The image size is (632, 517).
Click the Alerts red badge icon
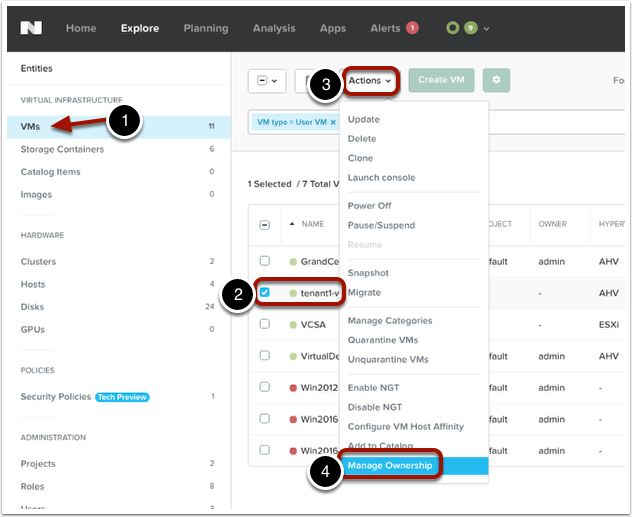click(x=412, y=28)
